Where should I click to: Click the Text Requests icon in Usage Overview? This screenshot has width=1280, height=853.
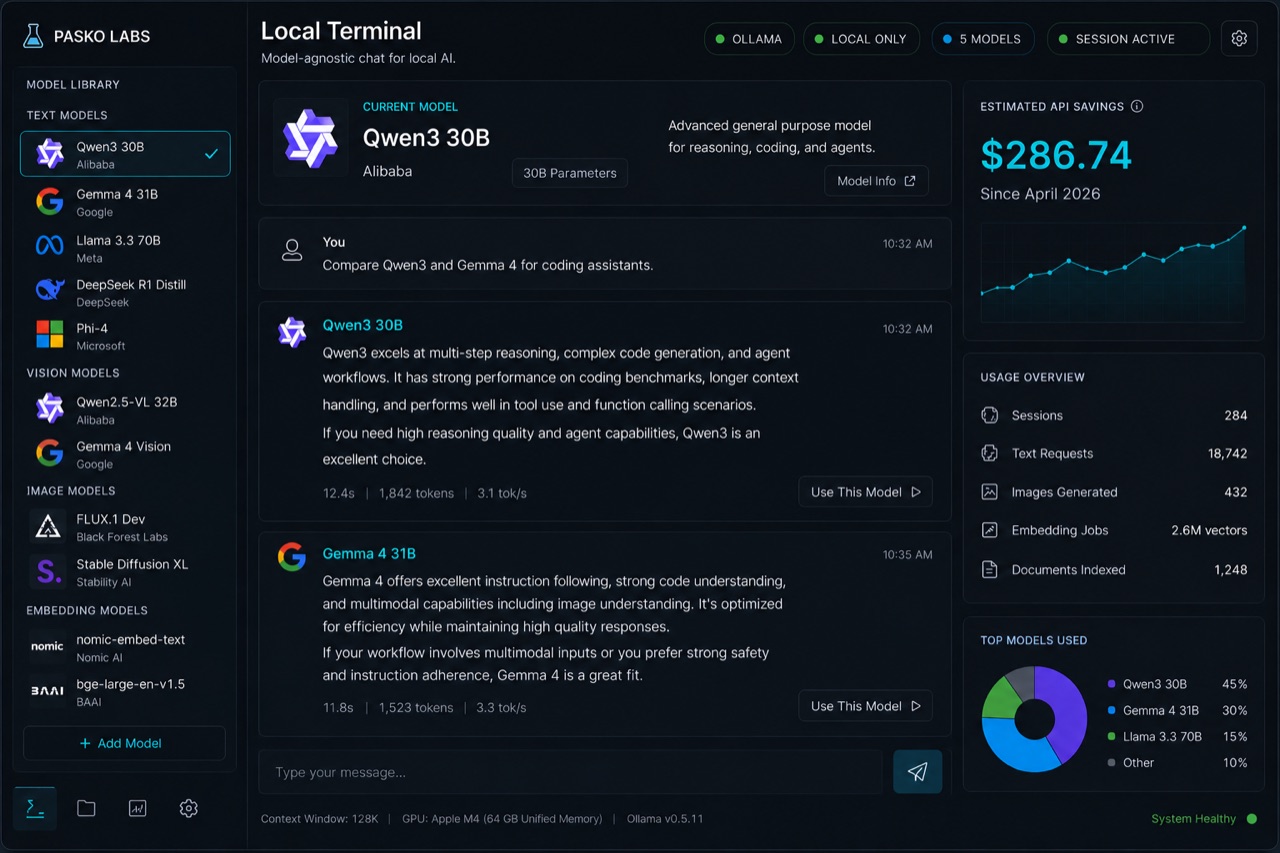[990, 453]
